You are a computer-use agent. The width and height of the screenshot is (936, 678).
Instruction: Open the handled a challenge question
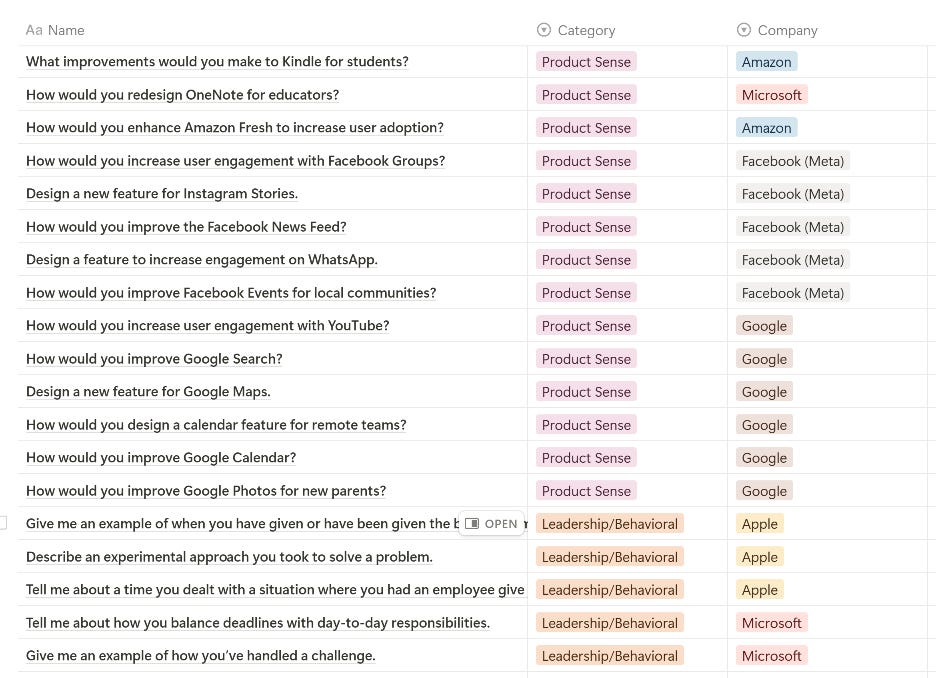(200, 655)
